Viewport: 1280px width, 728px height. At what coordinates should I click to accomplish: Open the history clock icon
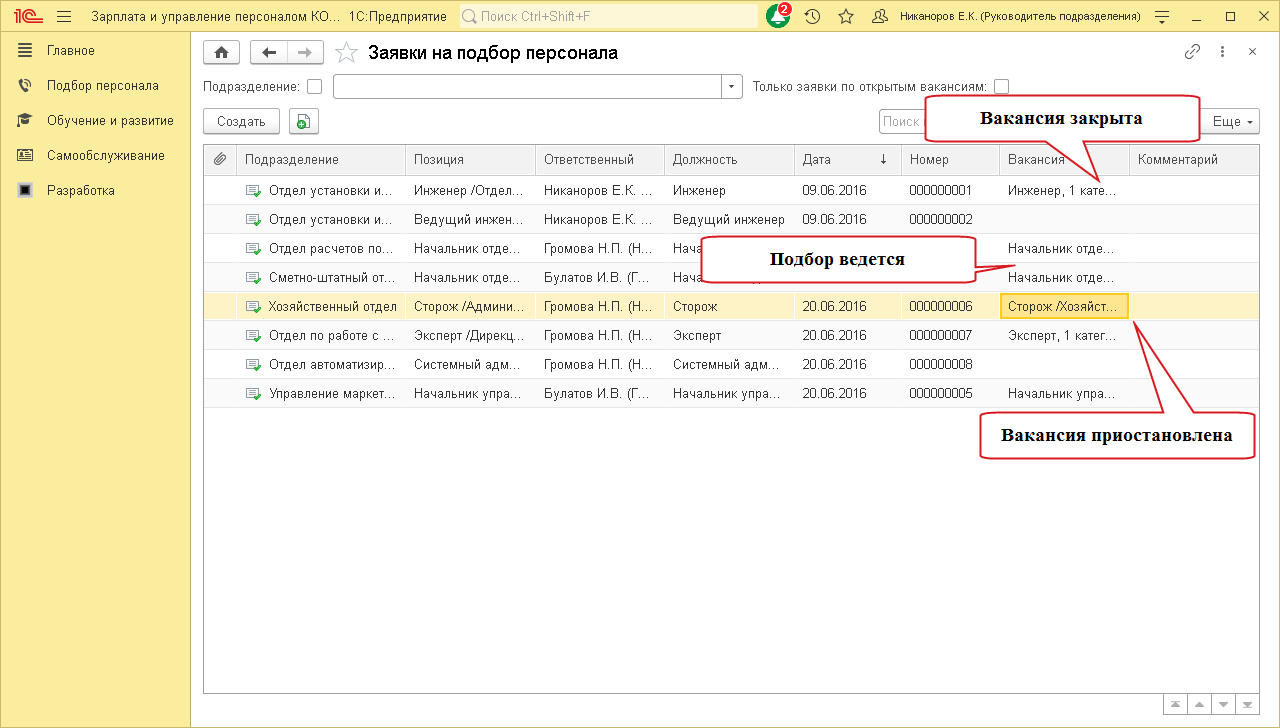coord(812,17)
